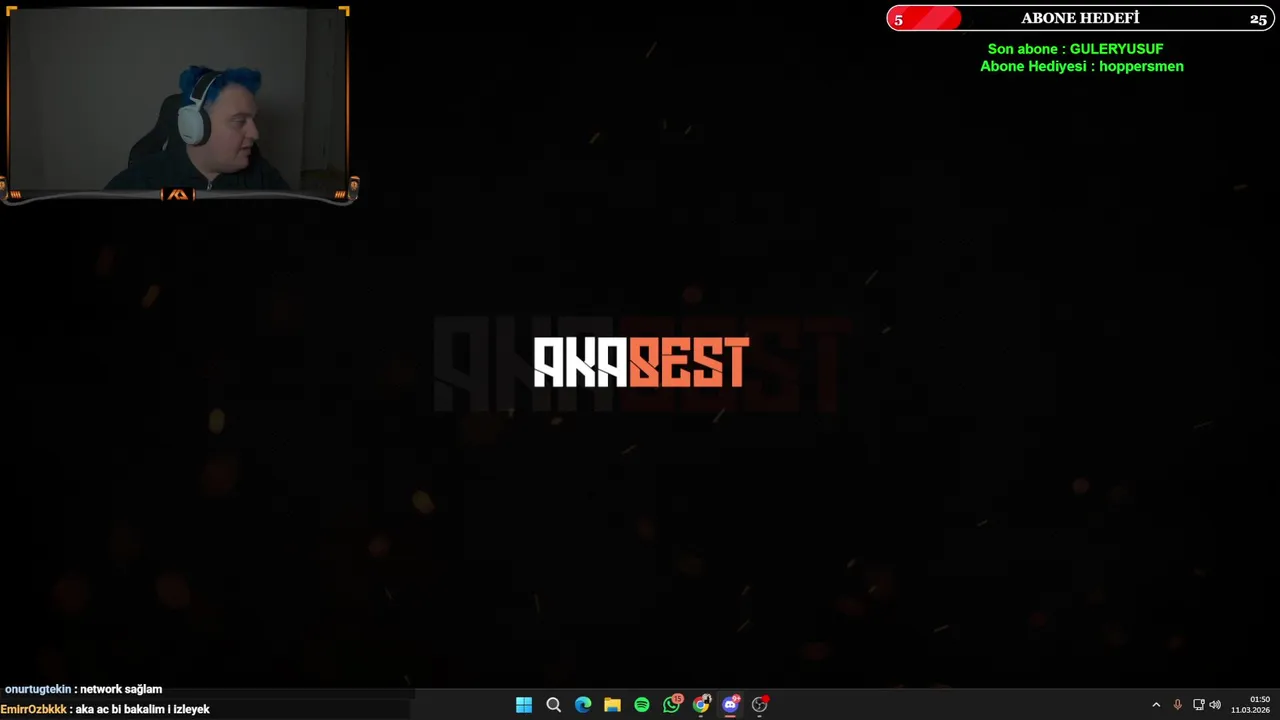Image resolution: width=1280 pixels, height=720 pixels.
Task: Click subscriber goal target number 25
Action: [1258, 19]
